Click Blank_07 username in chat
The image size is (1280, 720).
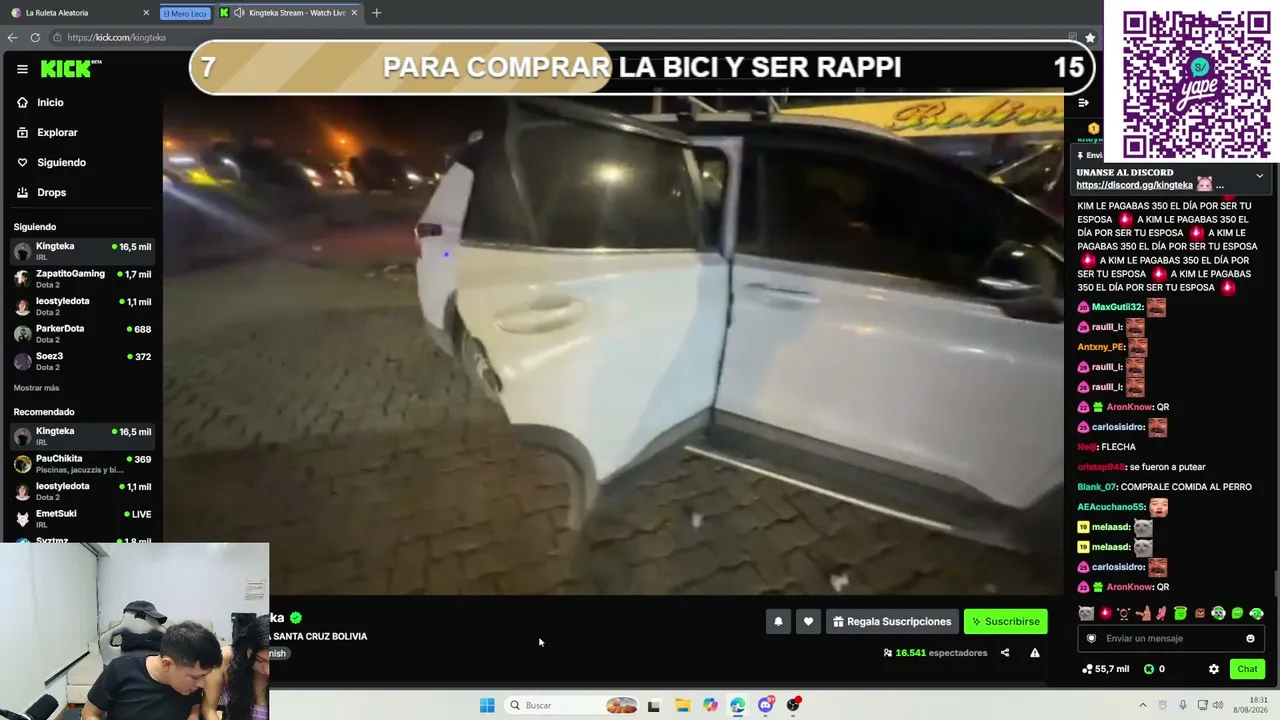pos(1096,487)
